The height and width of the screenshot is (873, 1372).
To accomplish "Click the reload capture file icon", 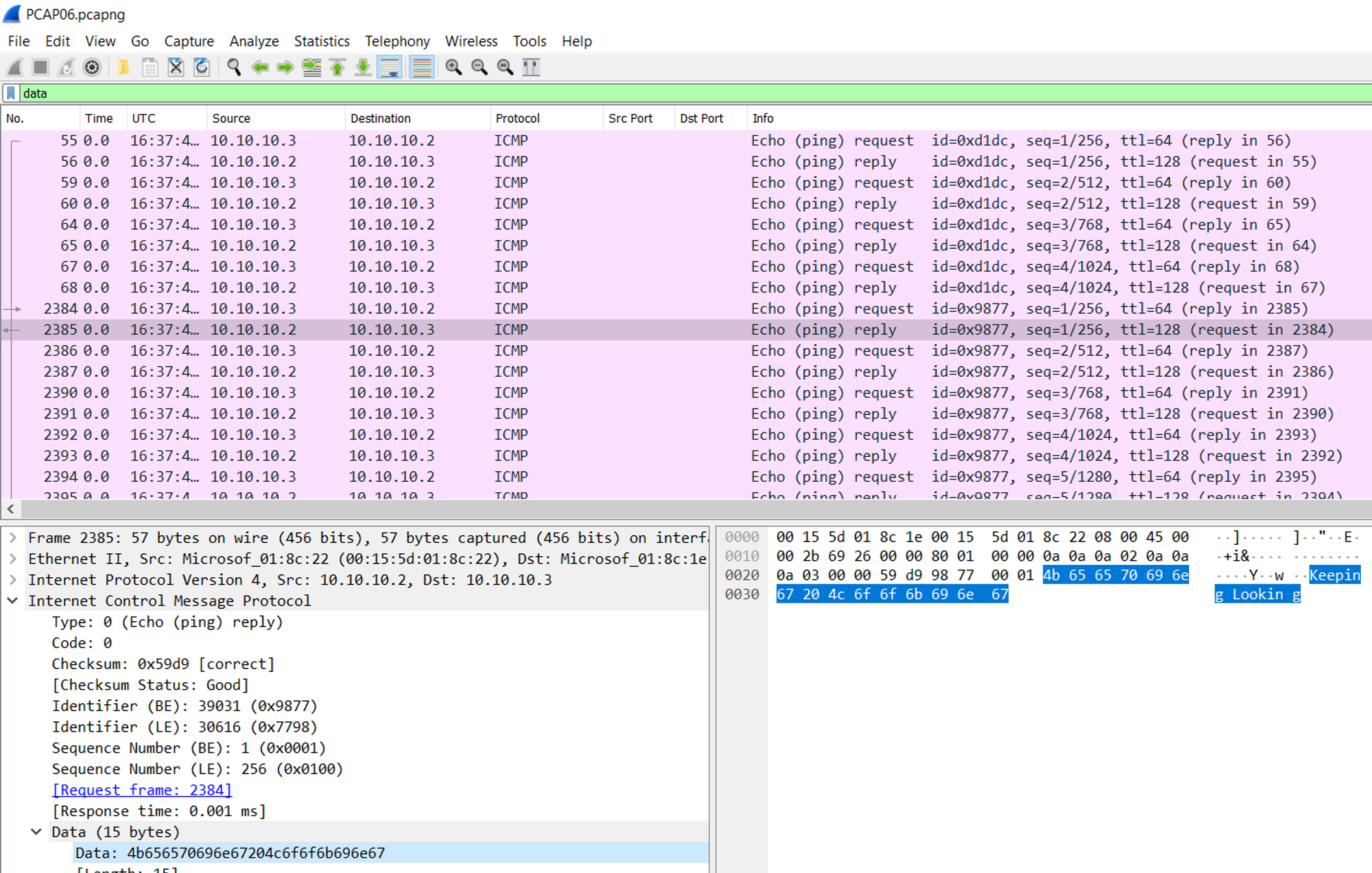I will [201, 67].
